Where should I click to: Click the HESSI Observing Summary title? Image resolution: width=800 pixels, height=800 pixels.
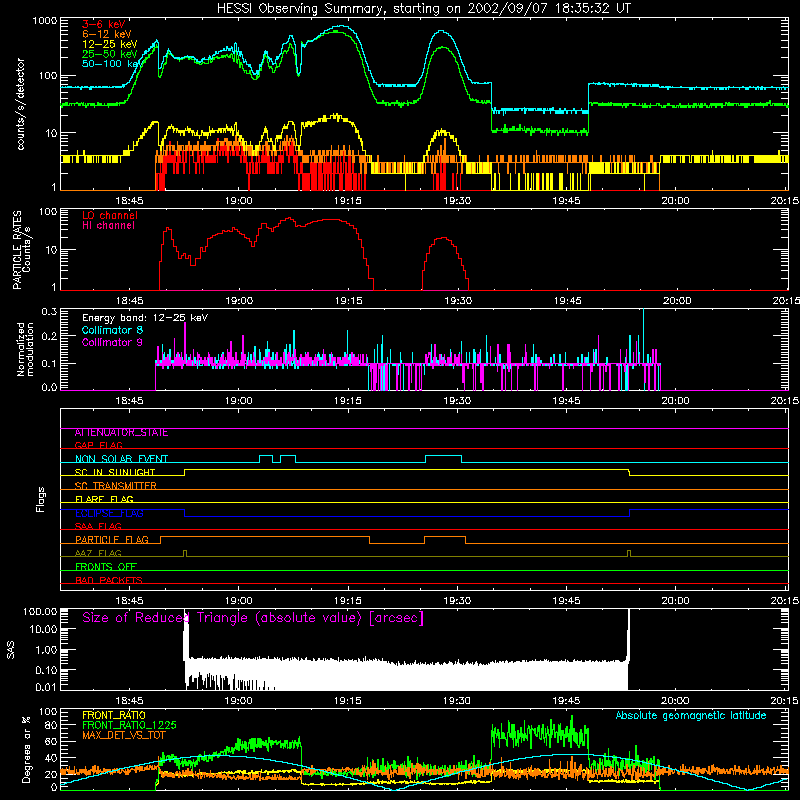(x=423, y=9)
